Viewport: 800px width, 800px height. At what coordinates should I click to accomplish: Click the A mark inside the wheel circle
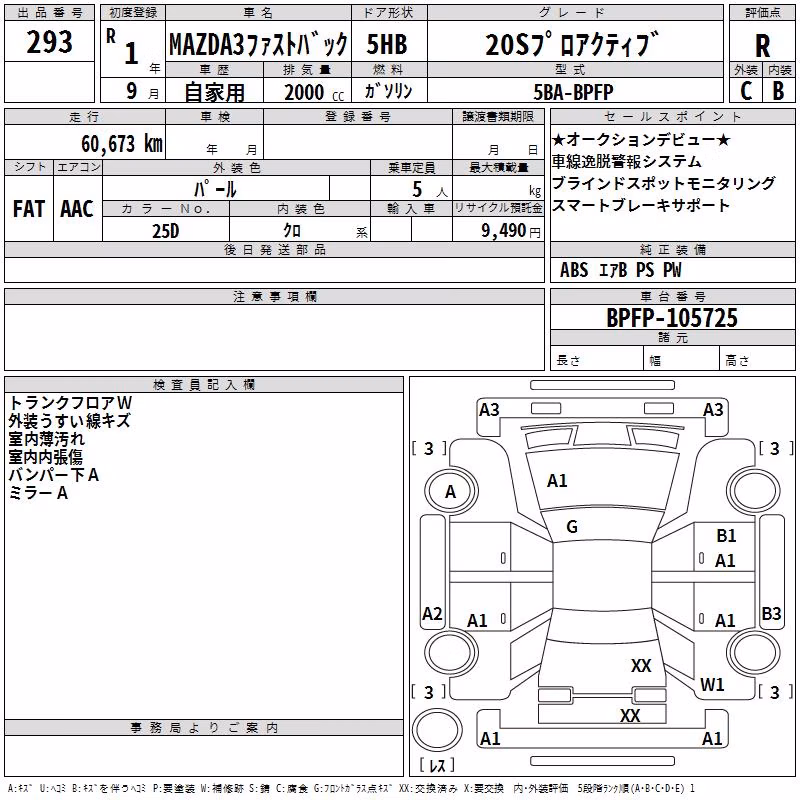(450, 492)
